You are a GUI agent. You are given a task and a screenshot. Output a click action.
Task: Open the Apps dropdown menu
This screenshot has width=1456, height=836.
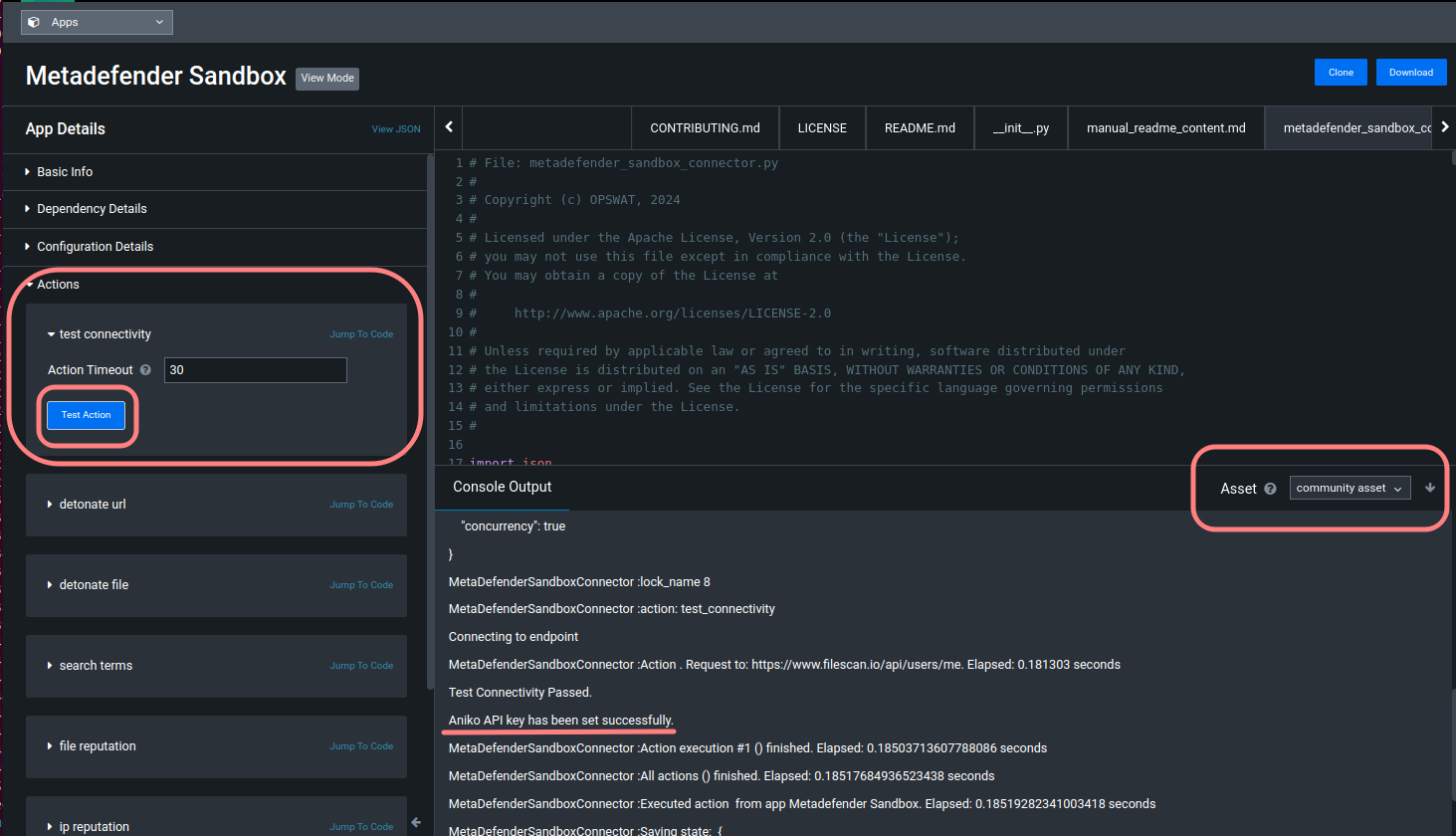[97, 22]
